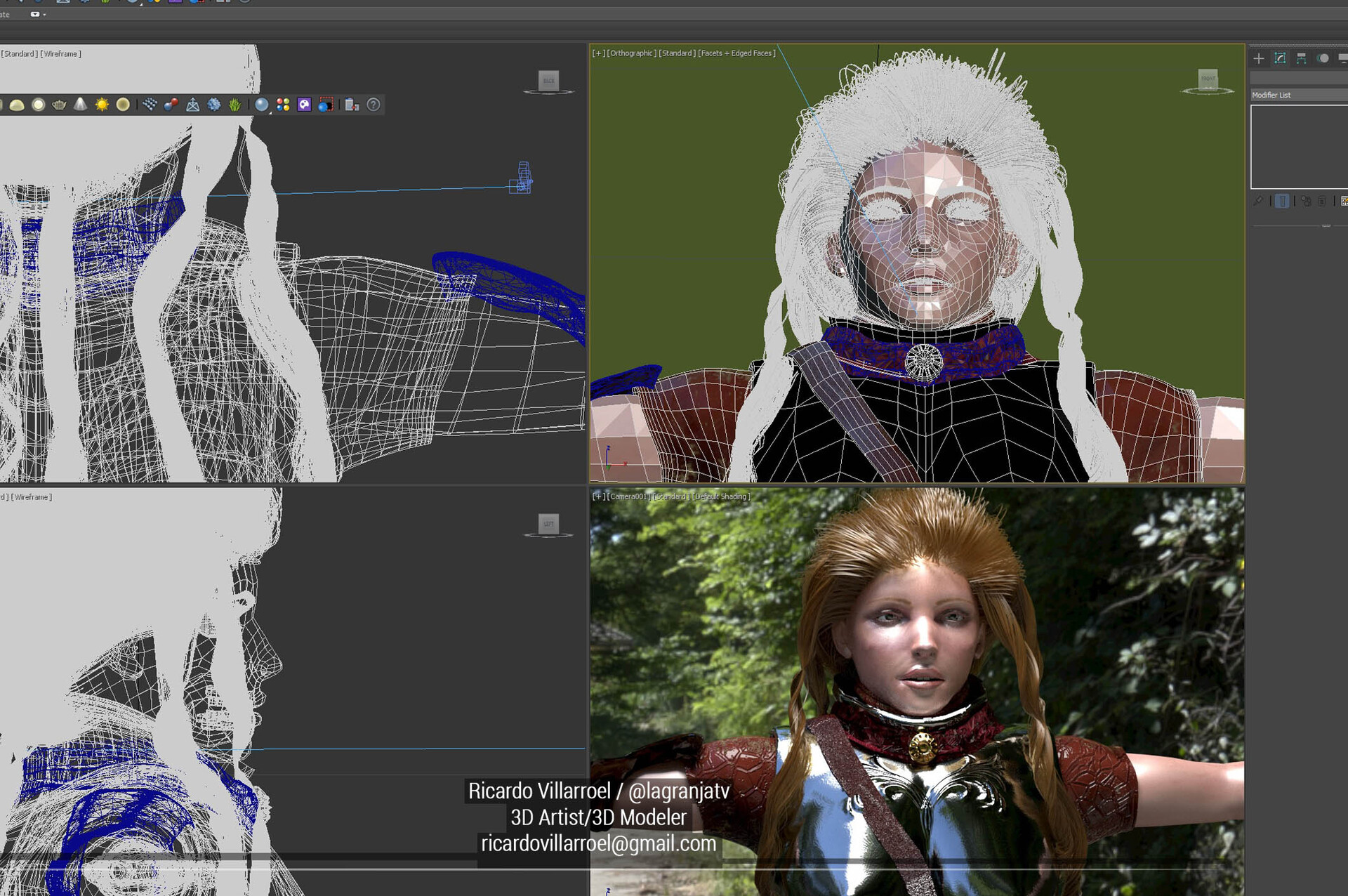Select the gray cone primitive icon

click(x=81, y=105)
